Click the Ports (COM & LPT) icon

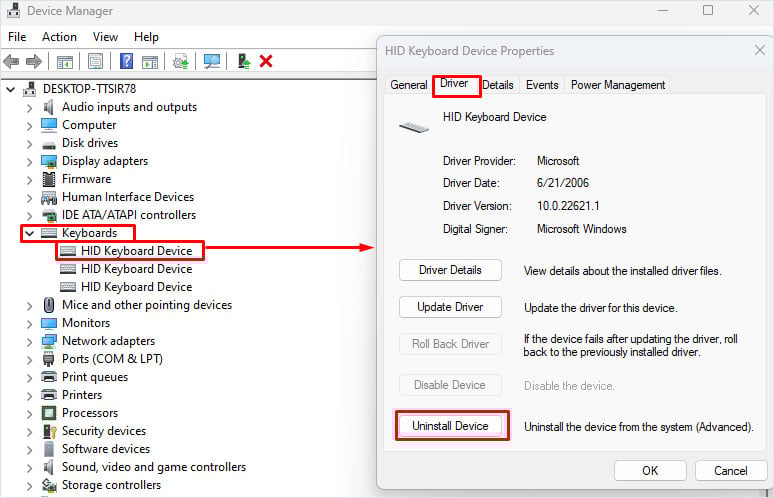pyautogui.click(x=48, y=359)
